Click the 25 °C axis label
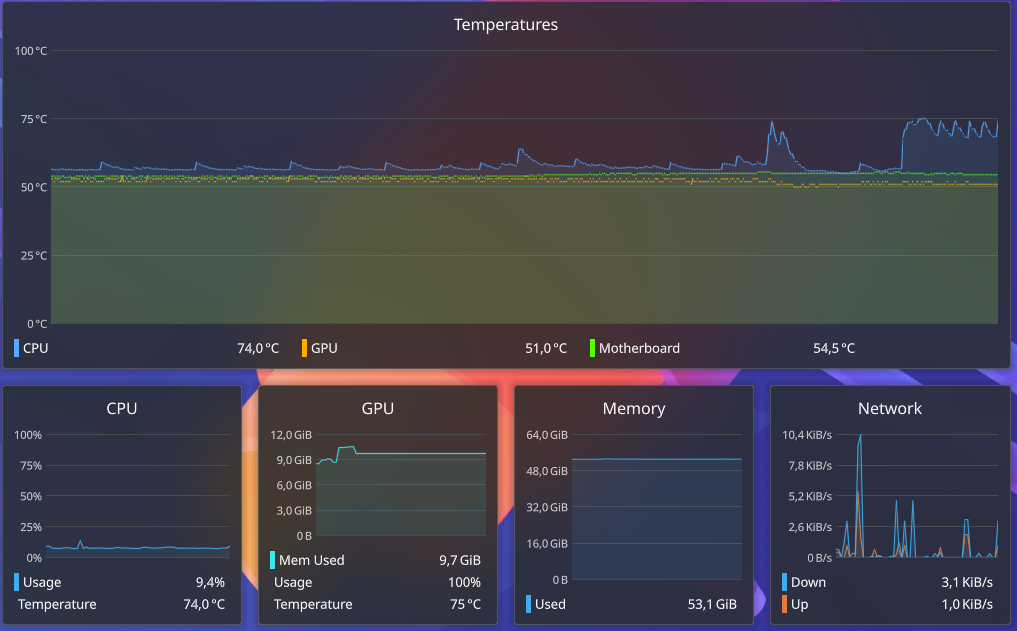 tap(34, 256)
